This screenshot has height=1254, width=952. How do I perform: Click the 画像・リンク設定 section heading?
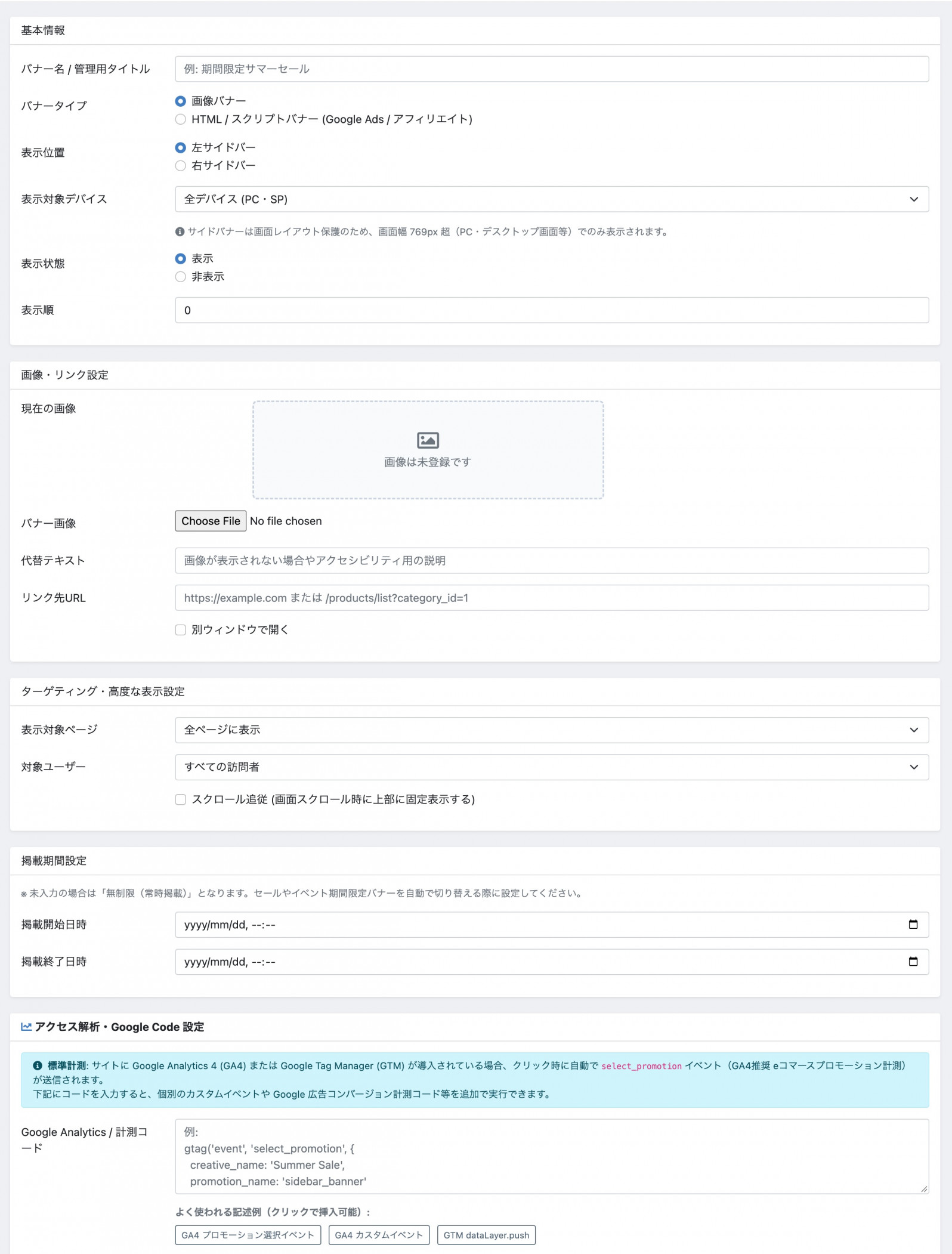(x=64, y=375)
